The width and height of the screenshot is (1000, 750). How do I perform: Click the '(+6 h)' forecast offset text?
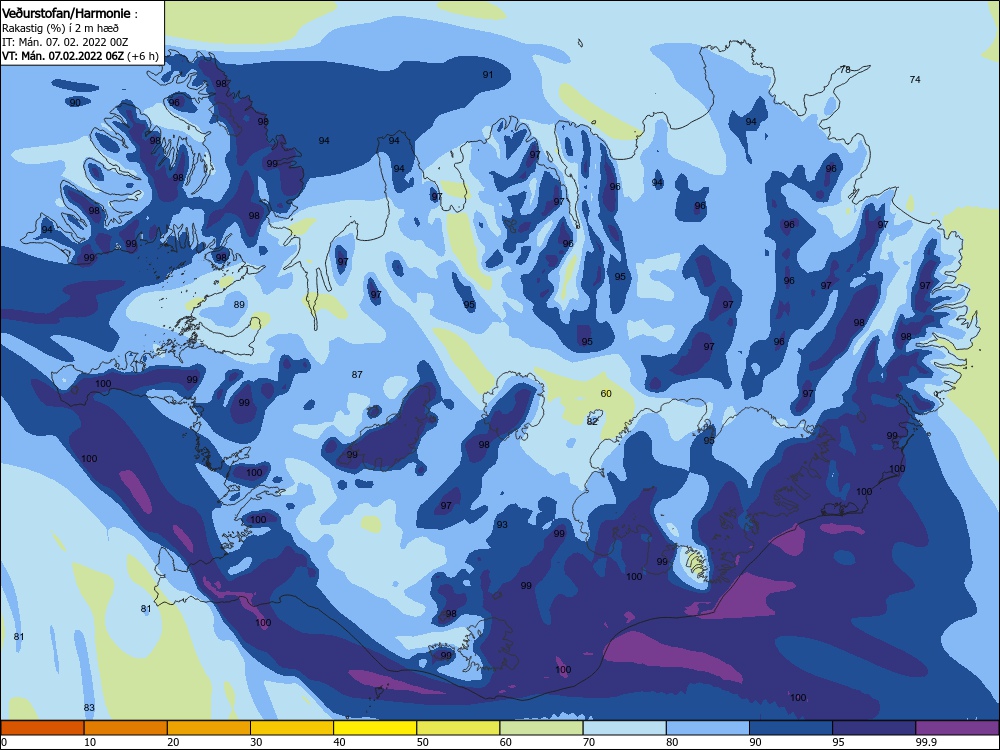pos(143,56)
